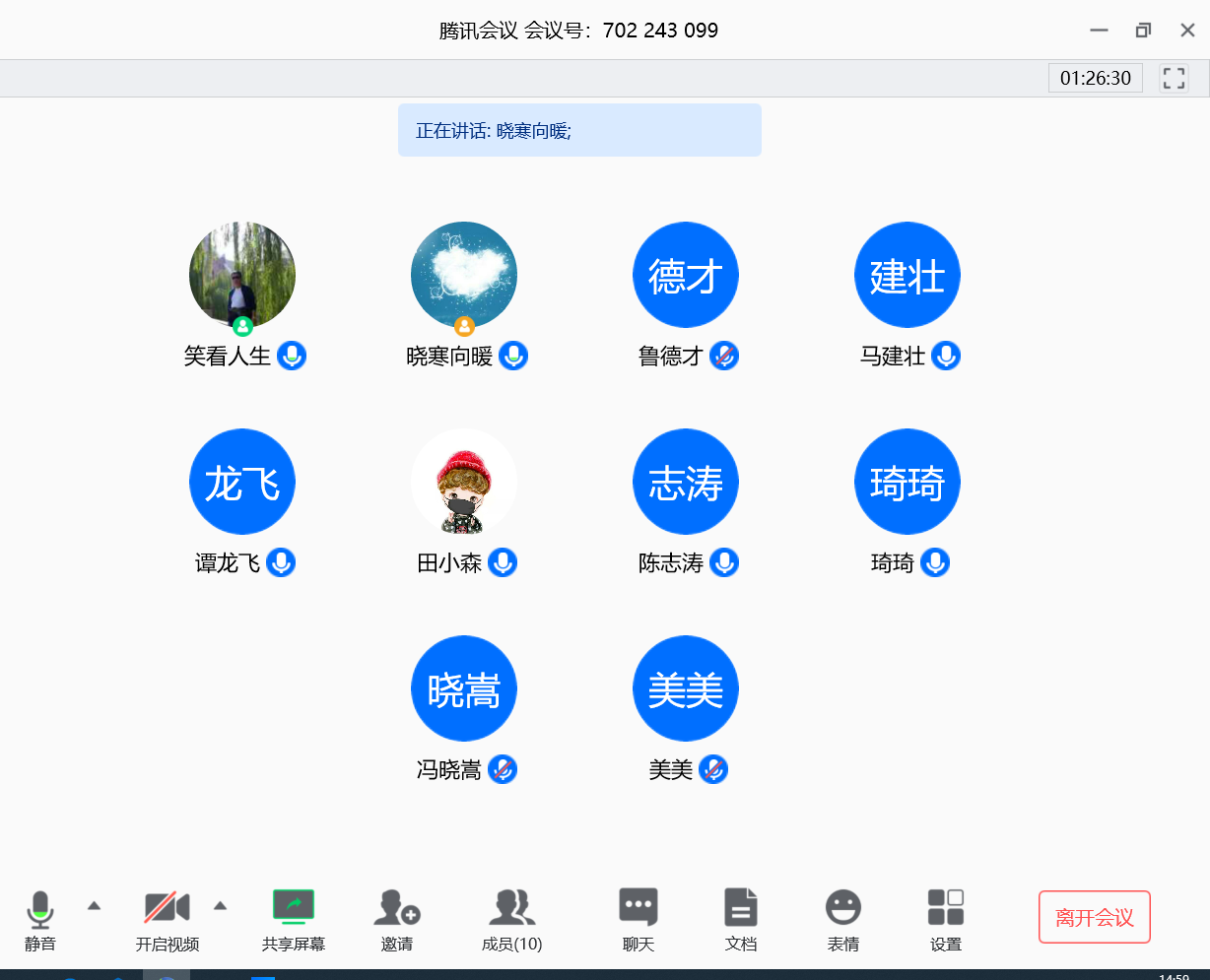Select 笑看人生 photo avatar
1210x980 pixels.
pos(242,275)
